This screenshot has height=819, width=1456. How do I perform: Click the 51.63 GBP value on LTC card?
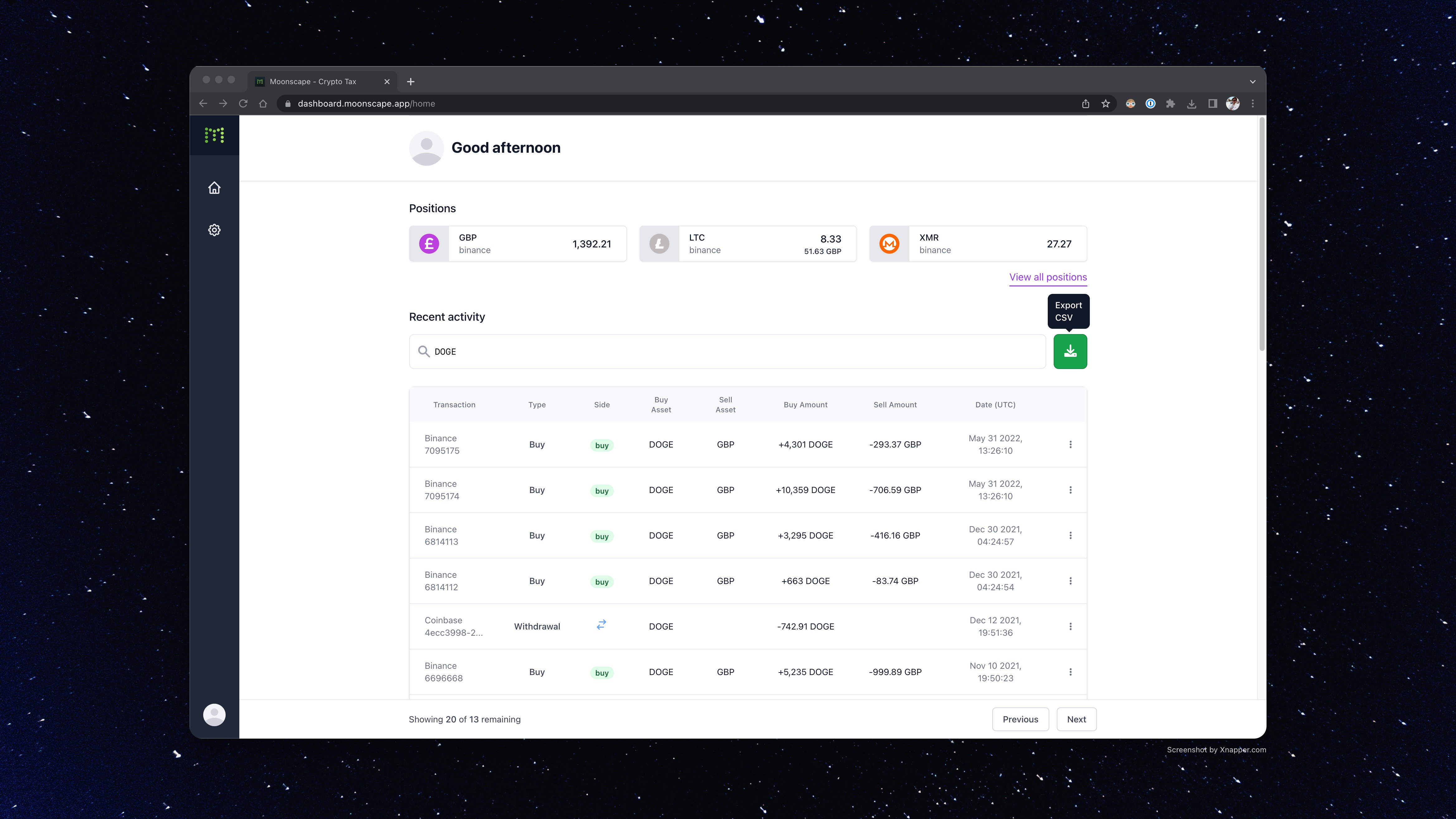822,251
